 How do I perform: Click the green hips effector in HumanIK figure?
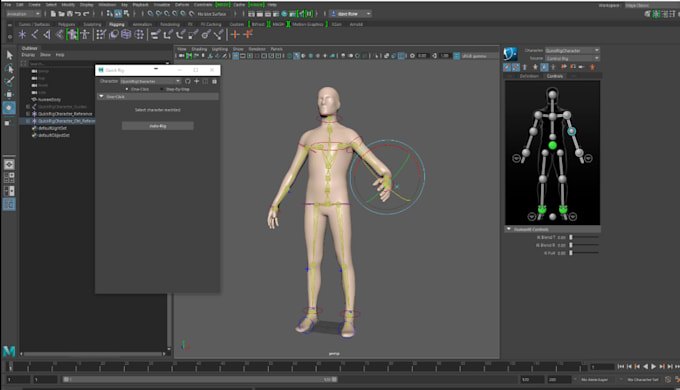(552, 145)
